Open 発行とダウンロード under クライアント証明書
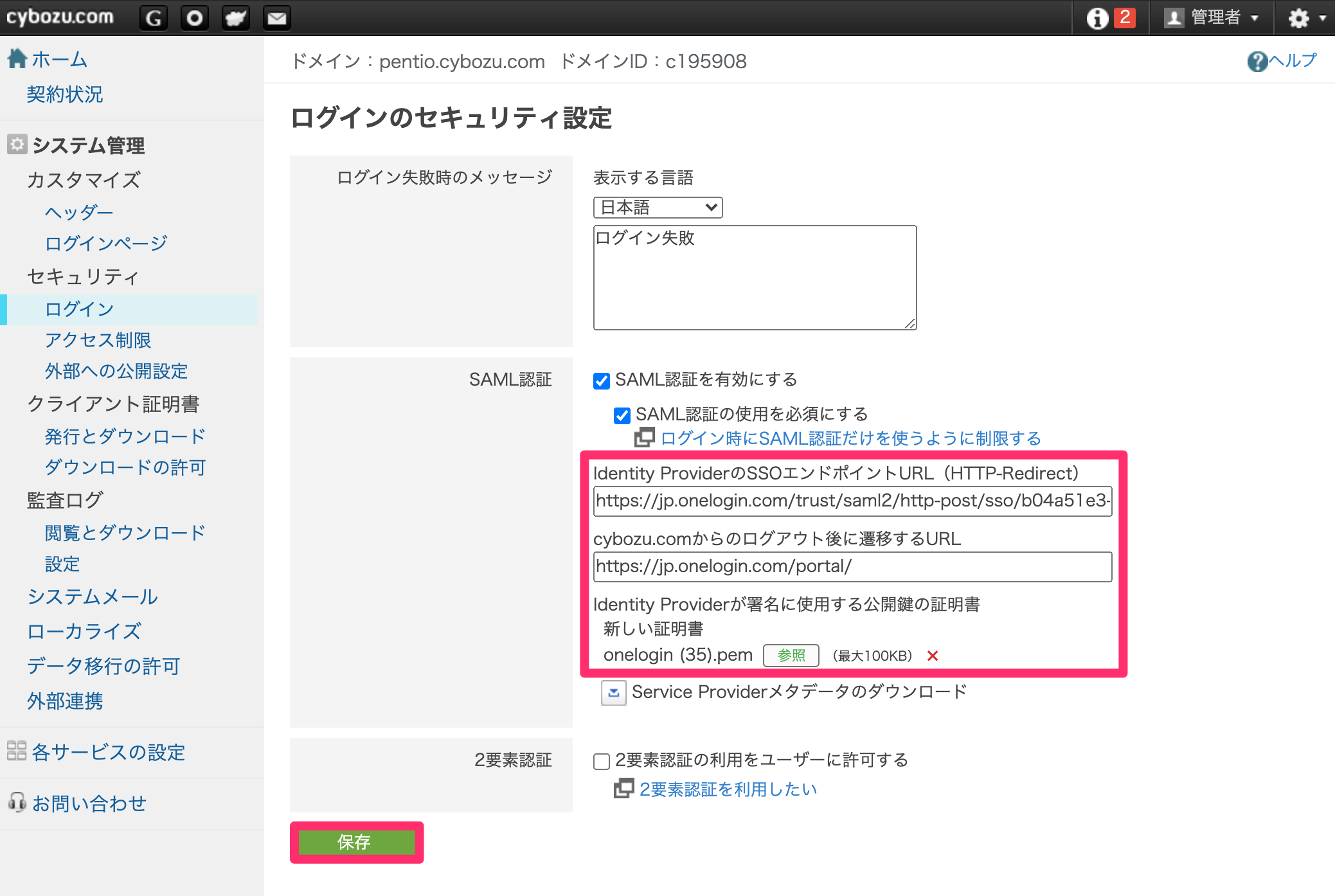 click(125, 436)
